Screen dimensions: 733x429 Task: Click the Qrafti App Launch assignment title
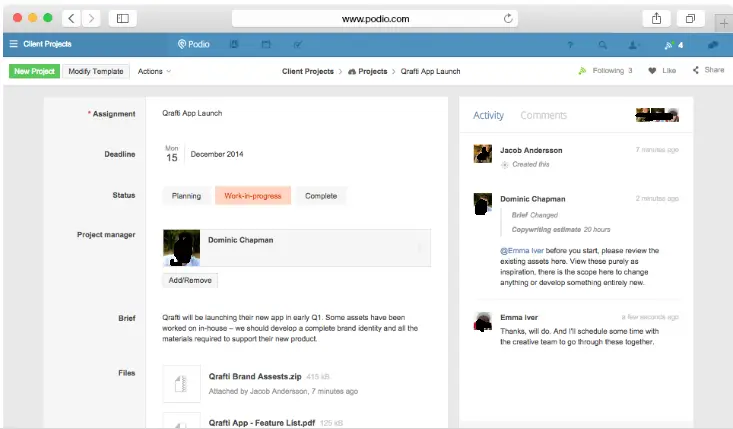coord(192,113)
